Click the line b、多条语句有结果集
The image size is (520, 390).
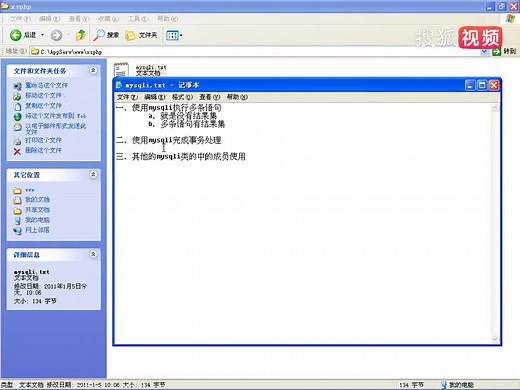[187, 124]
